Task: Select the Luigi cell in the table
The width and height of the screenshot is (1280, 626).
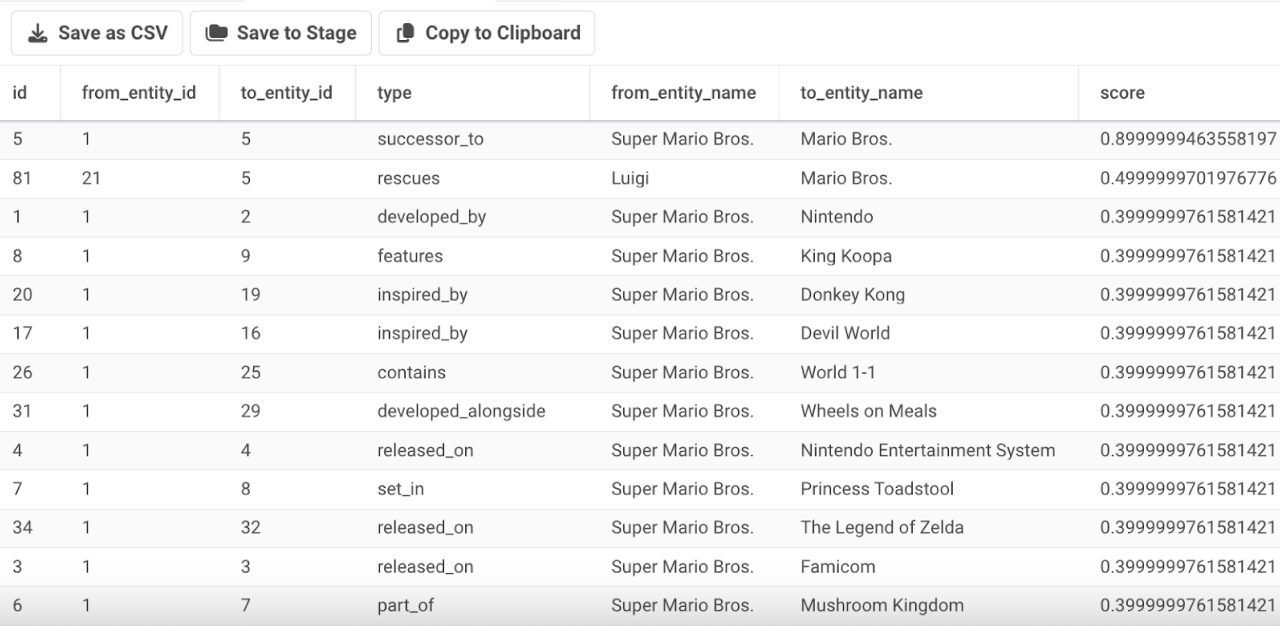Action: [630, 178]
